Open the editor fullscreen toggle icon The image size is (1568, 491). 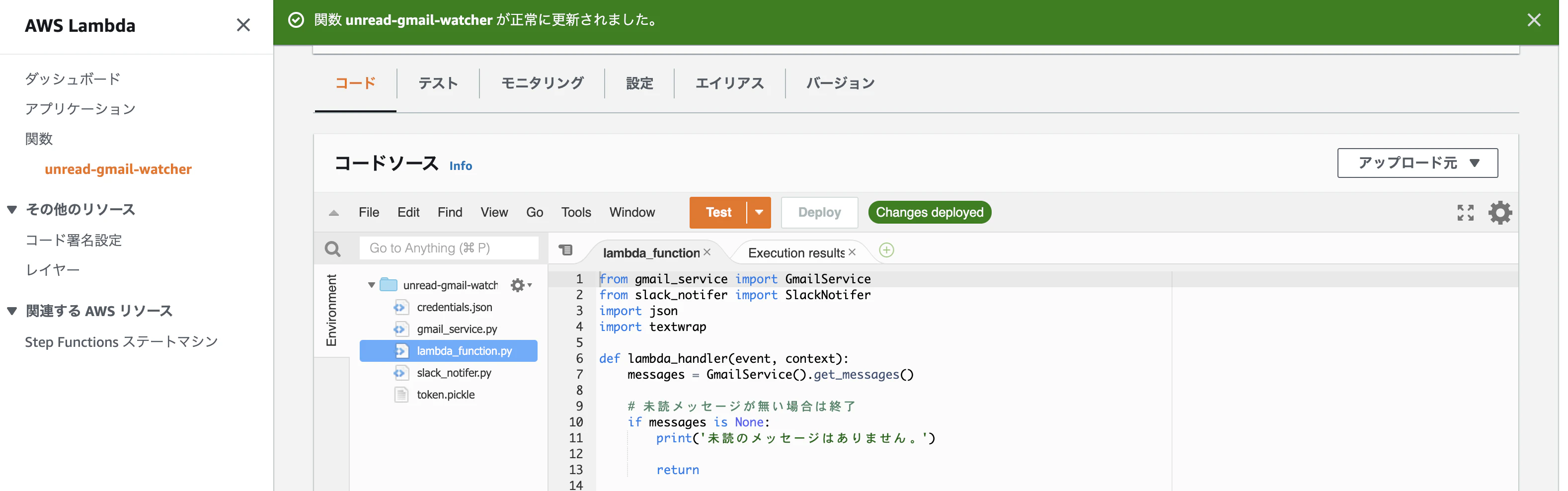tap(1465, 213)
